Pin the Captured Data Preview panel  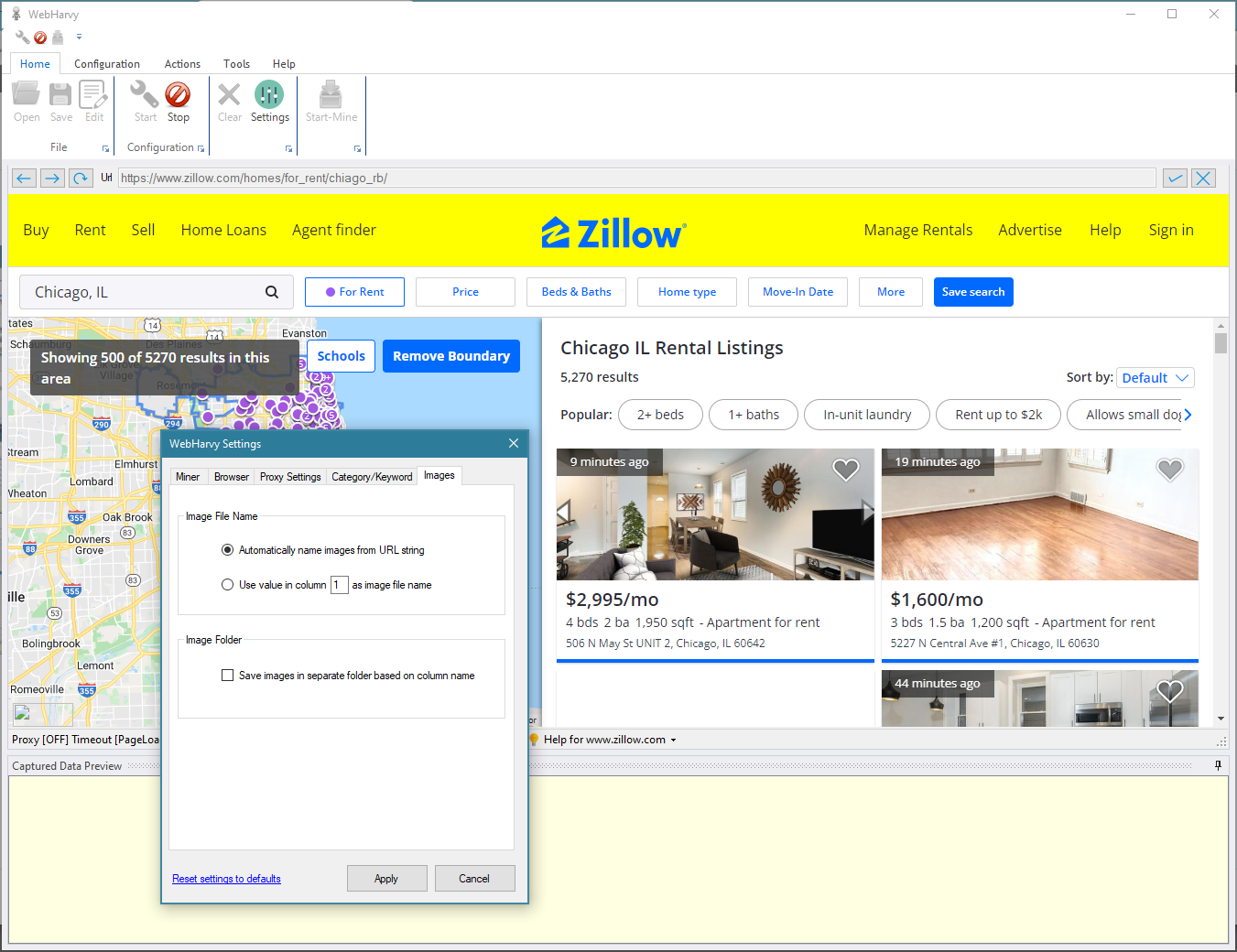(1217, 765)
